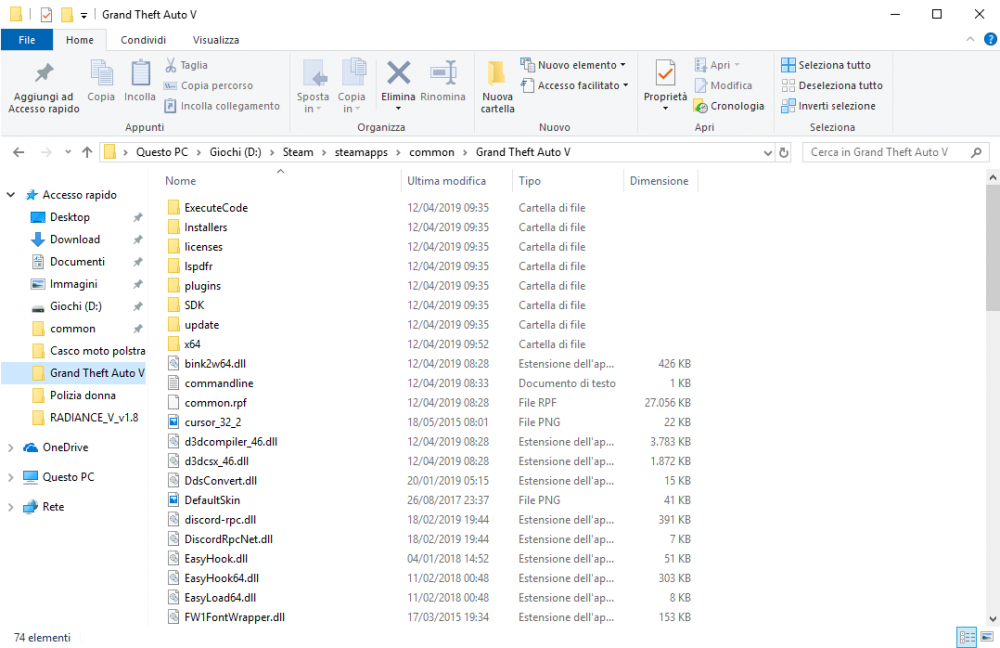
Task: Switch to the Condividi ribbon tab
Action: [x=143, y=40]
